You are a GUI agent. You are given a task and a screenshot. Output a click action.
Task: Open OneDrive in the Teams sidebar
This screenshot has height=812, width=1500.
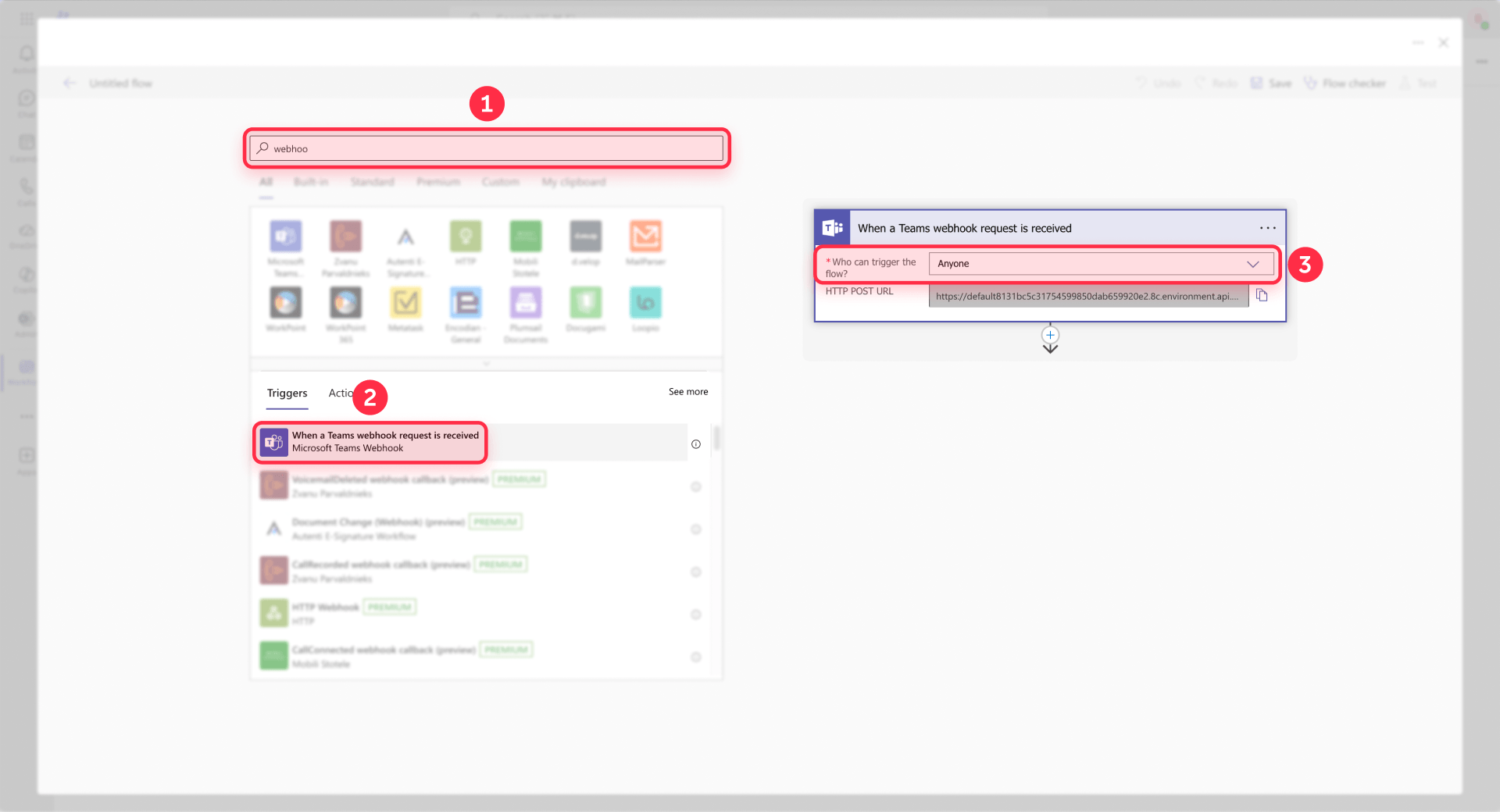[x=27, y=235]
